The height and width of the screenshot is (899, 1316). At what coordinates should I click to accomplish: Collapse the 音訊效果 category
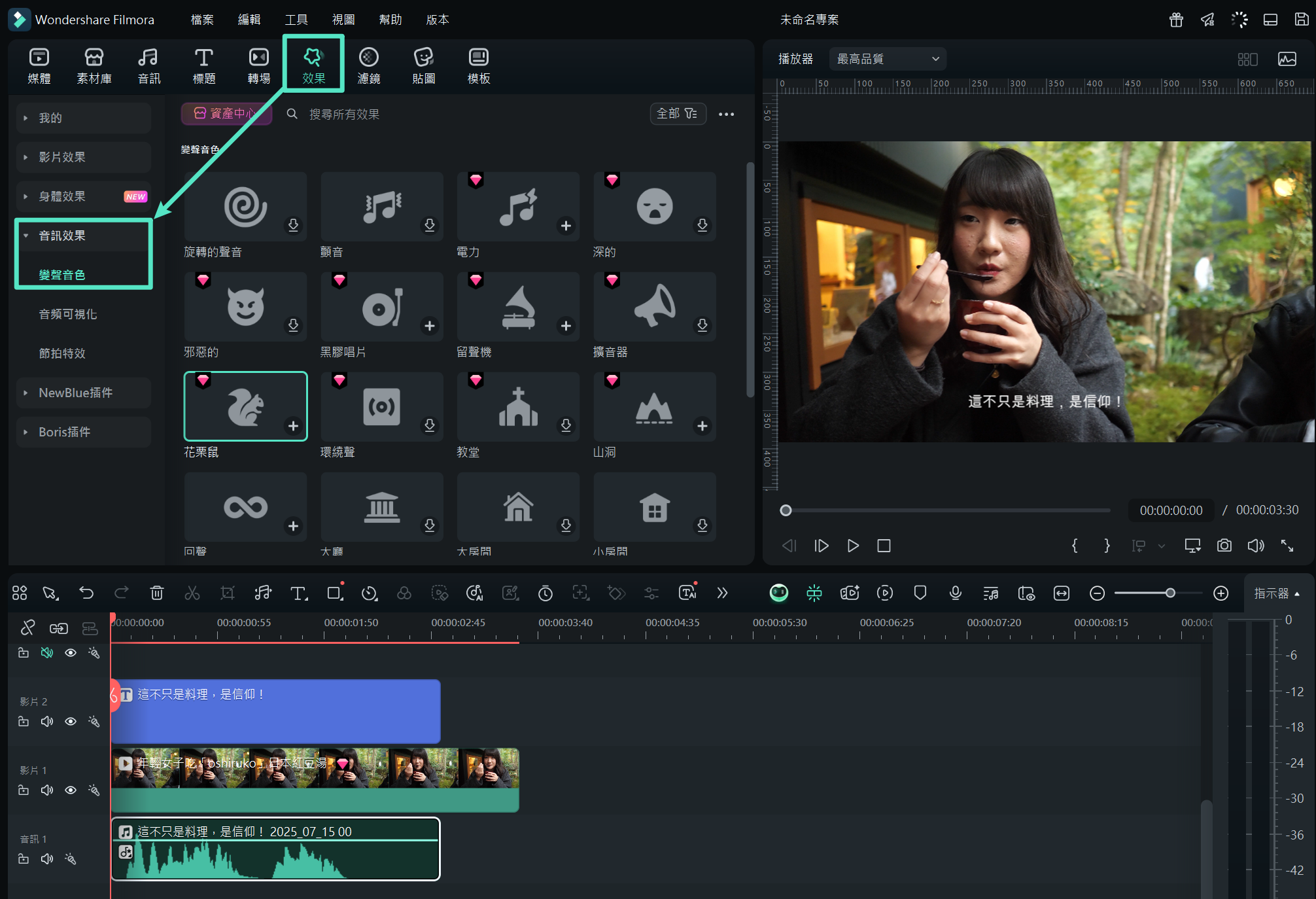[84, 236]
